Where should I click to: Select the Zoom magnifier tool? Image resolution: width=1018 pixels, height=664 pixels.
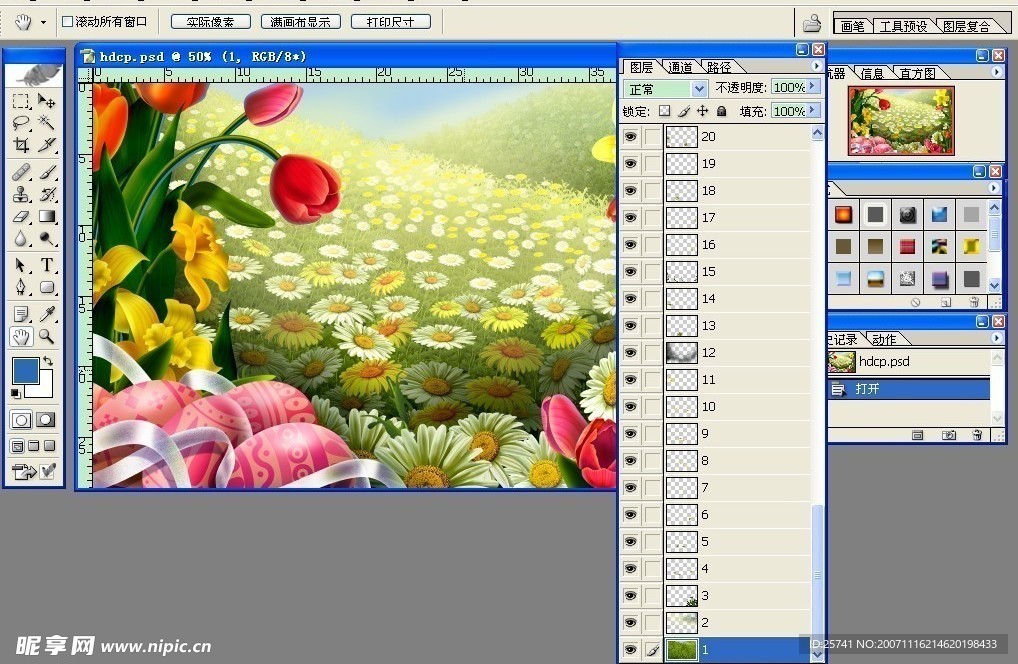click(x=47, y=337)
